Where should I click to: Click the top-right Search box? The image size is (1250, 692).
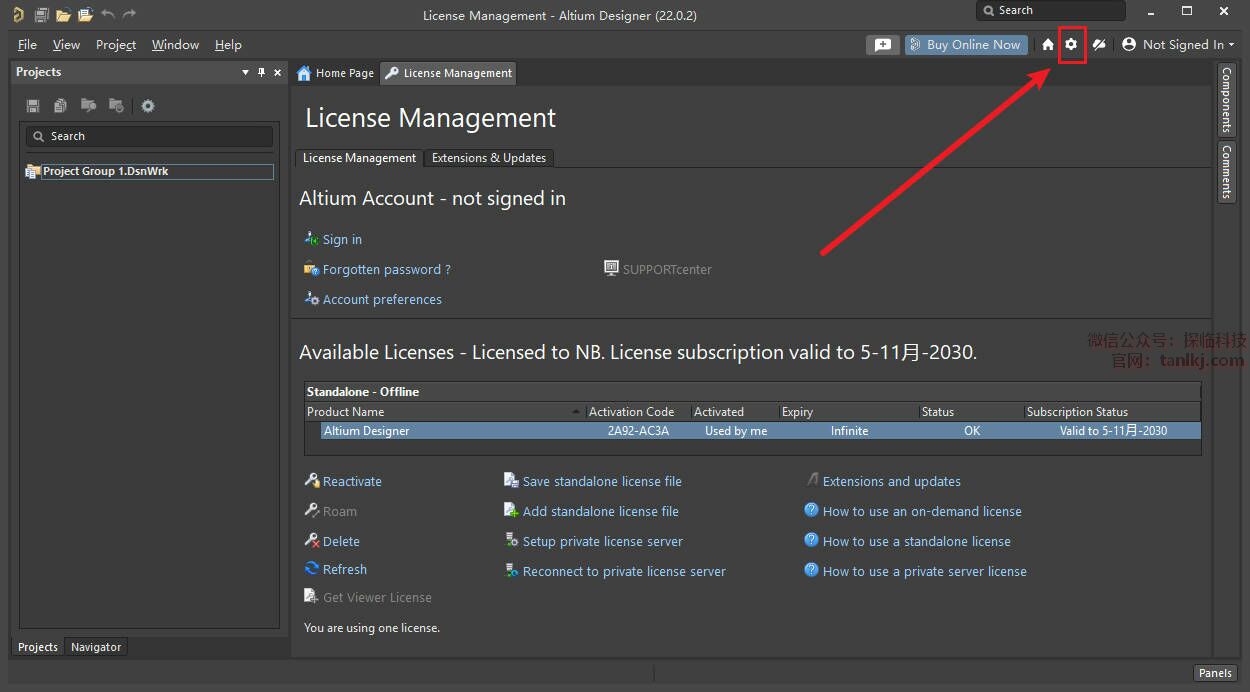click(x=1051, y=10)
